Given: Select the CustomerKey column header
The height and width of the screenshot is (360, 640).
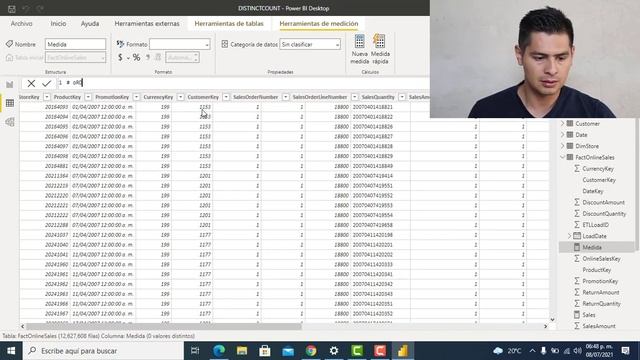Looking at the screenshot, I should pyautogui.click(x=203, y=97).
